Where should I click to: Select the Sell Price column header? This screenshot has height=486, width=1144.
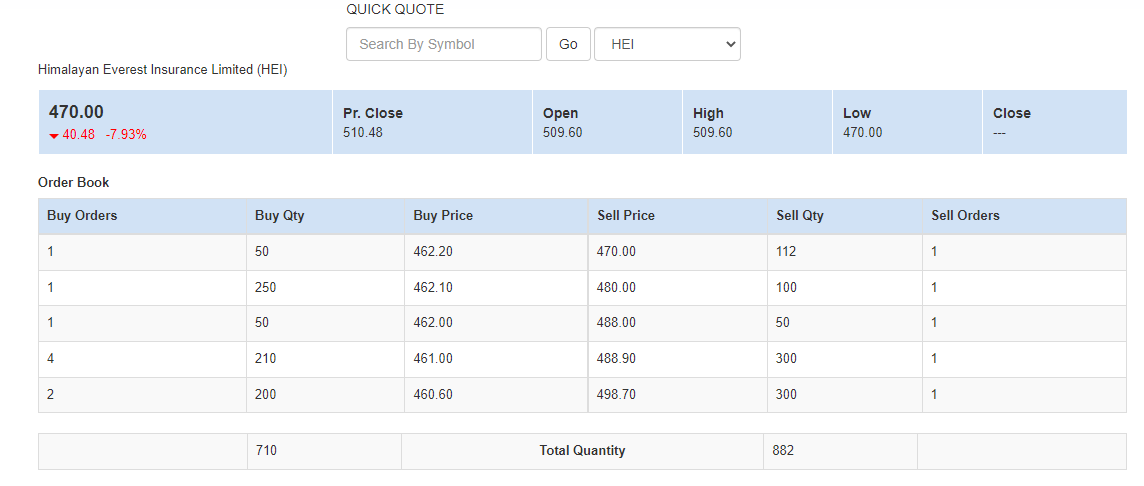tap(626, 216)
